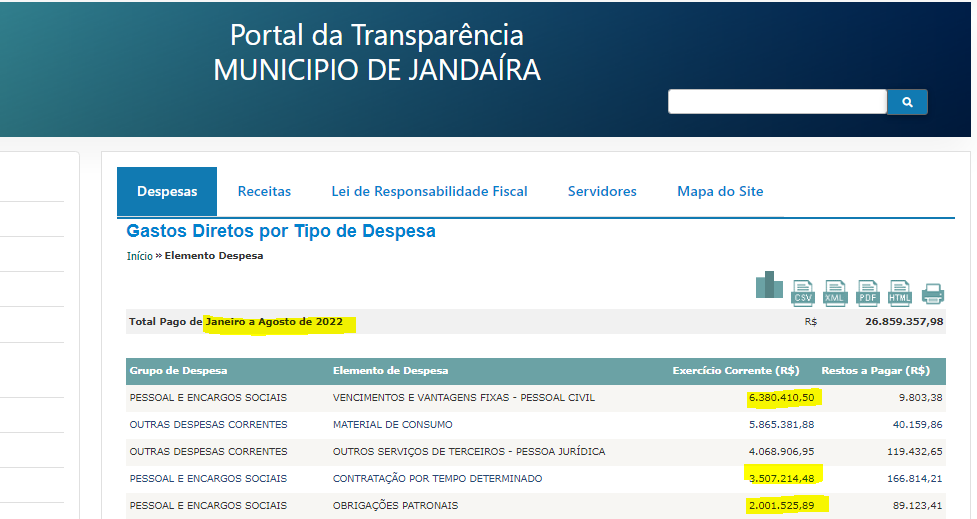977x519 pixels.
Task: Switch to the Receitas tab
Action: tap(264, 191)
